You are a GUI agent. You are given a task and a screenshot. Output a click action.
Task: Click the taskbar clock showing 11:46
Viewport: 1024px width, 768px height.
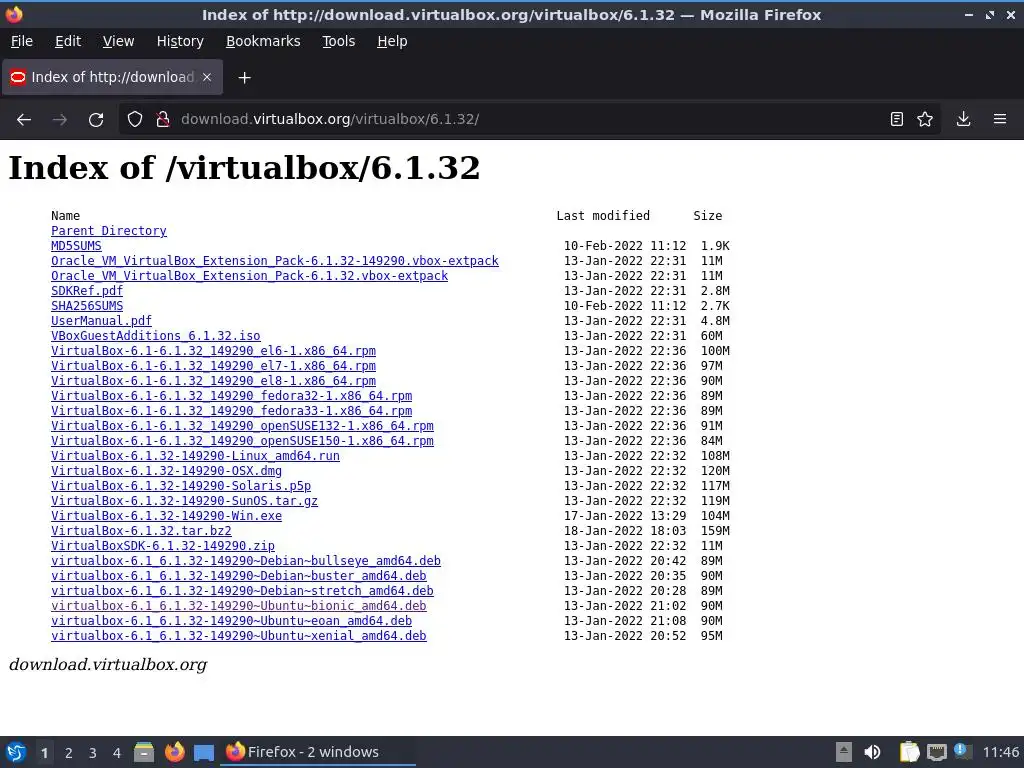(1000, 752)
